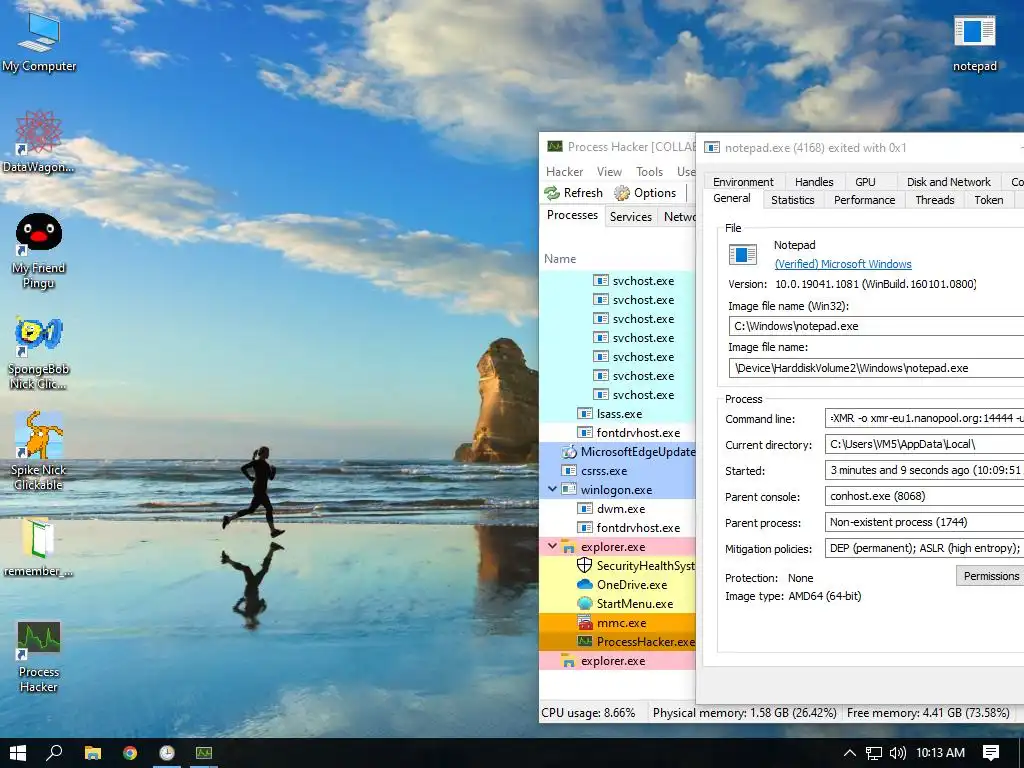This screenshot has height=768, width=1024.
Task: Click the Permissions button
Action: click(x=991, y=575)
